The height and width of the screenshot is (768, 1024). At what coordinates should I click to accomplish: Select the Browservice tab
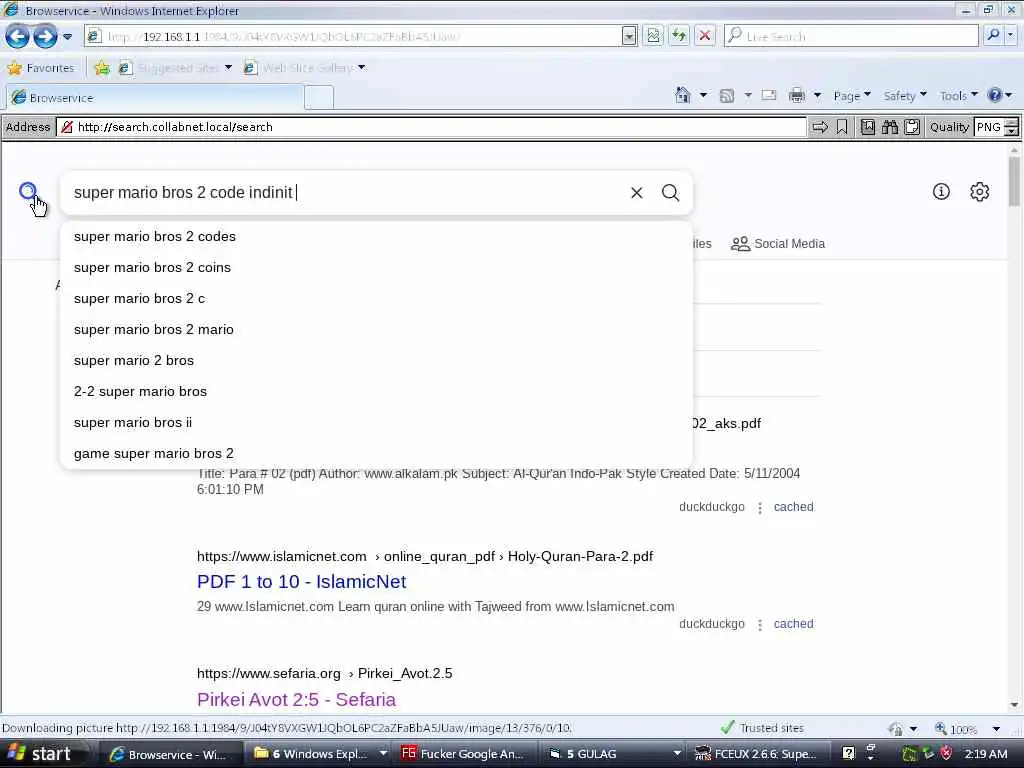pos(155,97)
